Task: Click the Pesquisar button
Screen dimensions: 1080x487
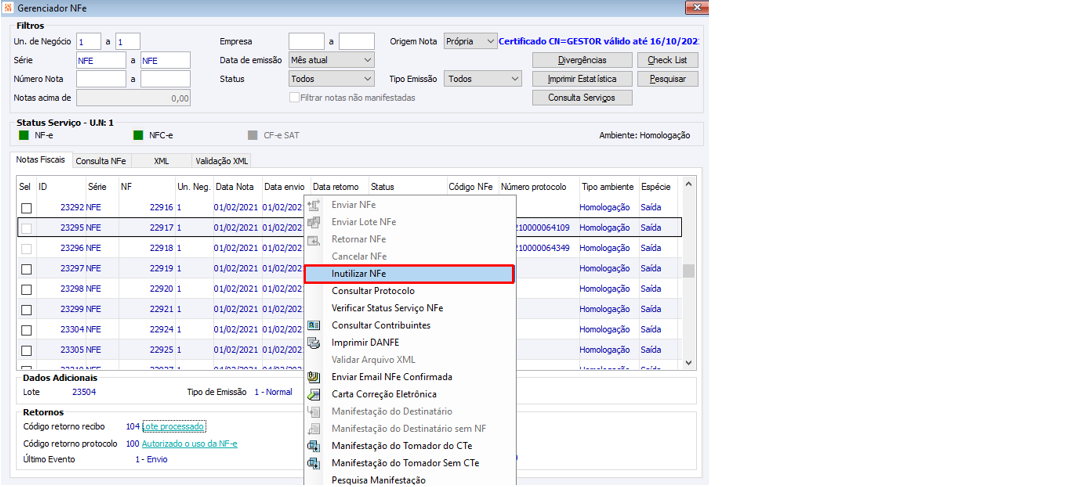Action: pos(667,79)
